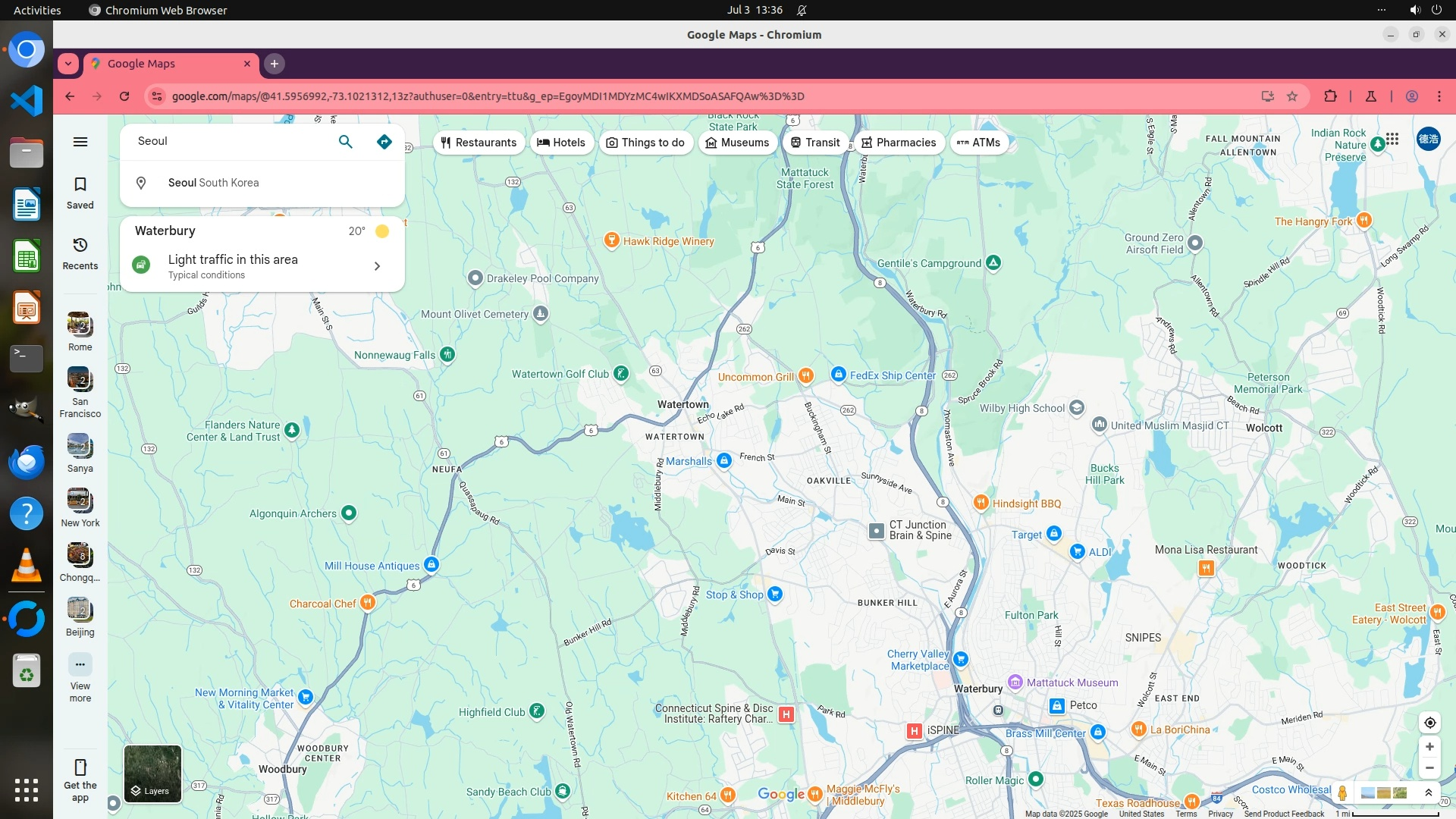Toggle the Transit filter chip
1456x819 pixels.
815,143
